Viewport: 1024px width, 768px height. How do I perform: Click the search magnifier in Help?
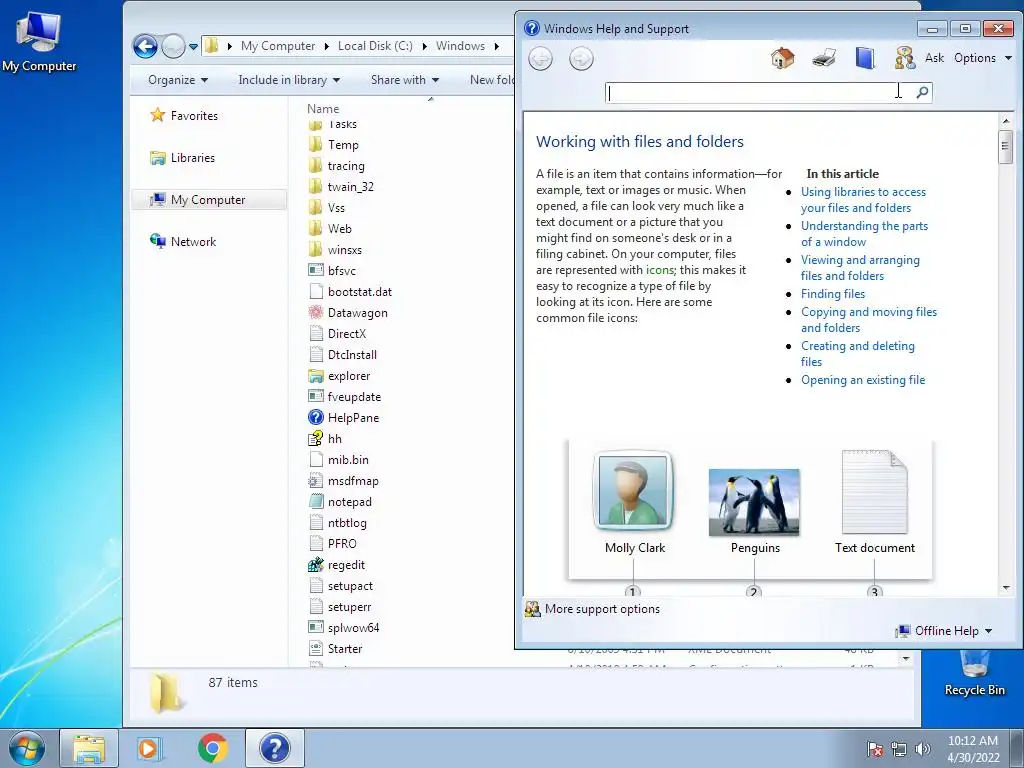(x=922, y=92)
